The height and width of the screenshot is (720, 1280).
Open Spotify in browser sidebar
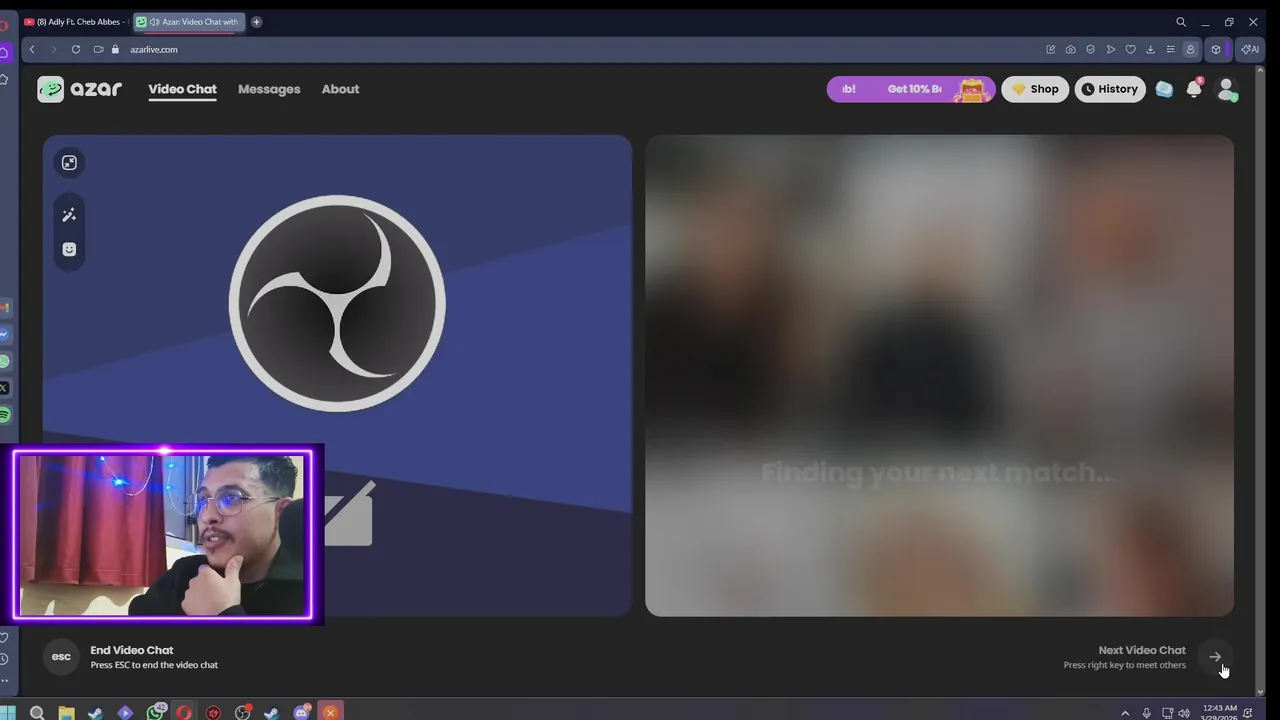[5, 415]
